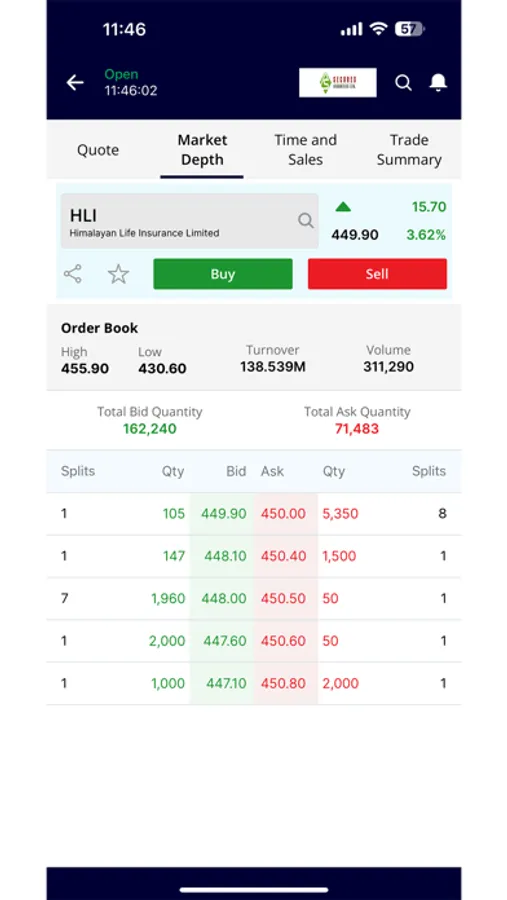Open the Time and Sales tab

(305, 150)
